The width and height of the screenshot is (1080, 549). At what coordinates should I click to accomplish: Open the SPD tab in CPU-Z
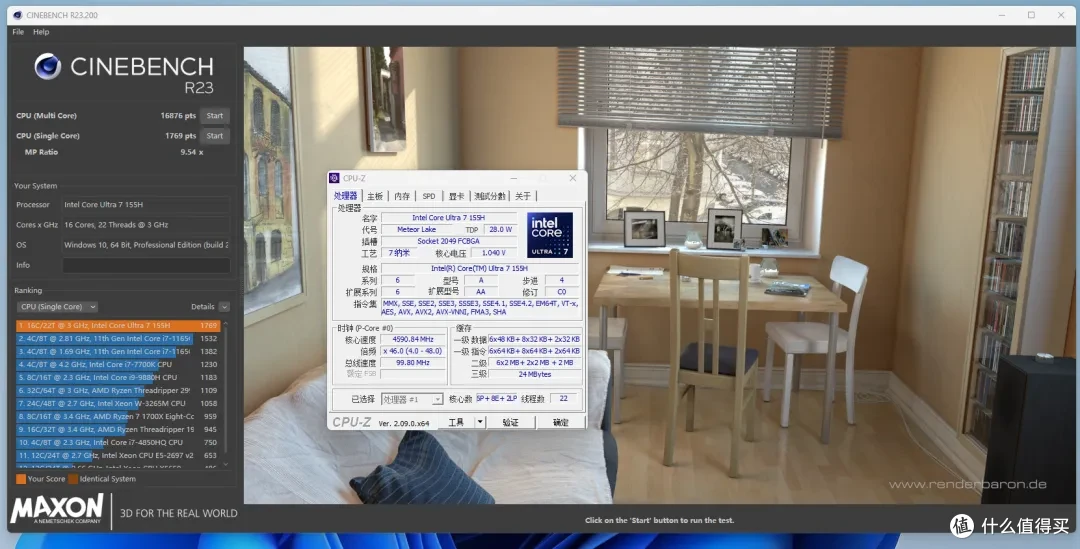click(429, 196)
